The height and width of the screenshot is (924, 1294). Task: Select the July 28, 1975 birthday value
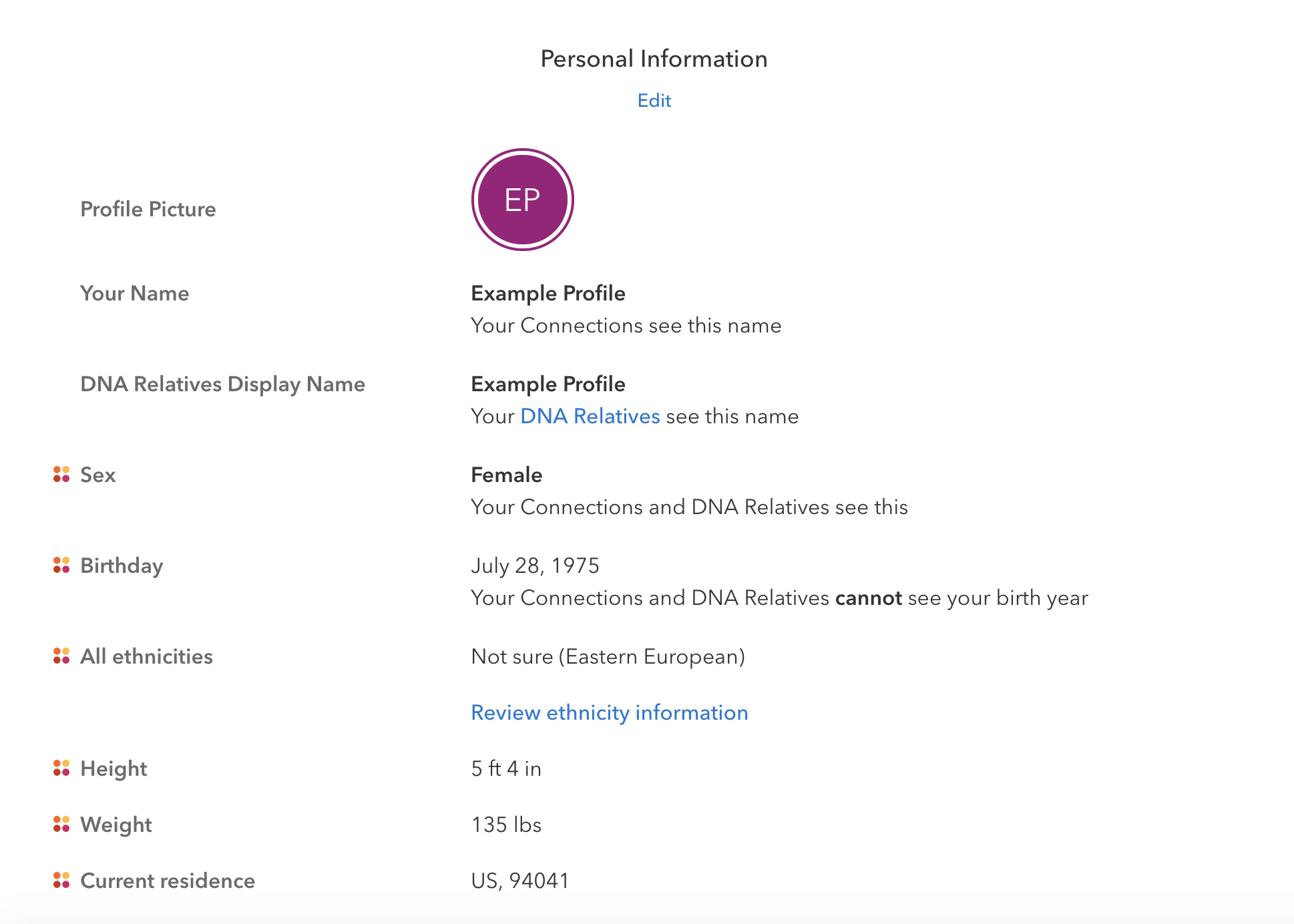tap(535, 565)
